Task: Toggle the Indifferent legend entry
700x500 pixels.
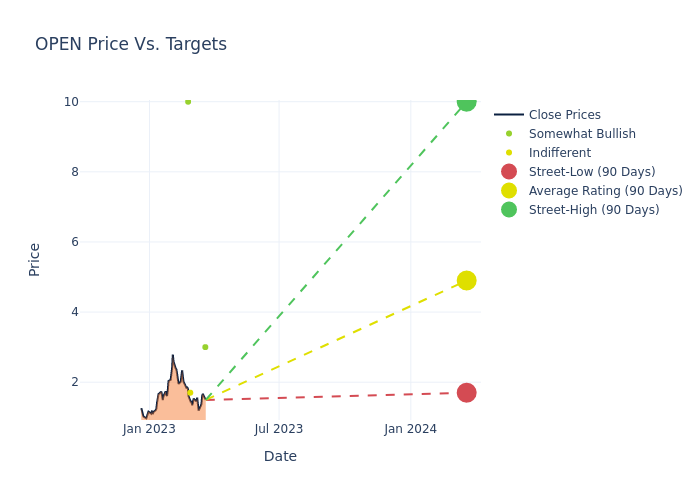Action: point(559,153)
